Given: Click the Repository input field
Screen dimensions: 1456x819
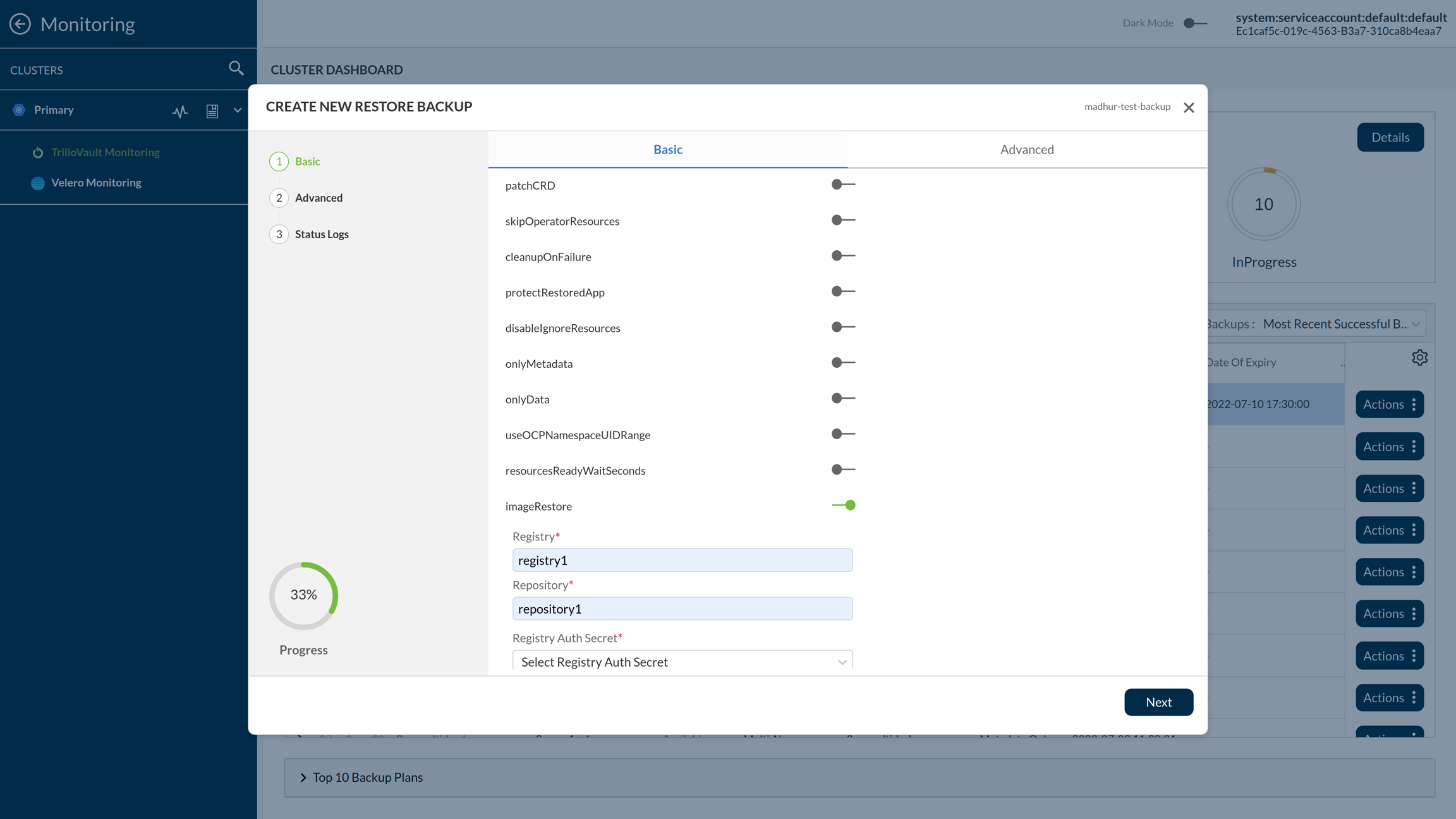Looking at the screenshot, I should [682, 609].
